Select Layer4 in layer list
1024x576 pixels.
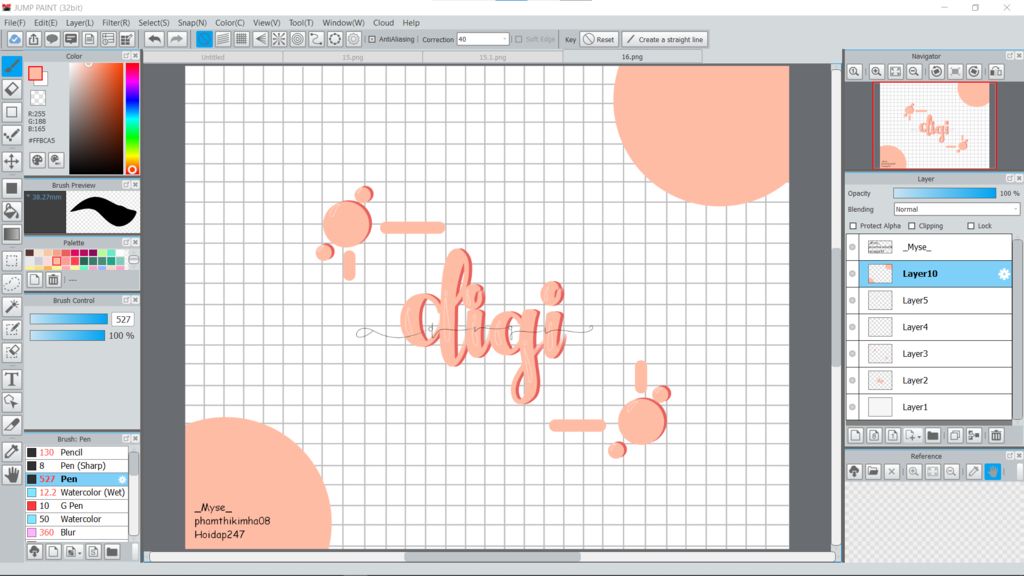coord(929,327)
